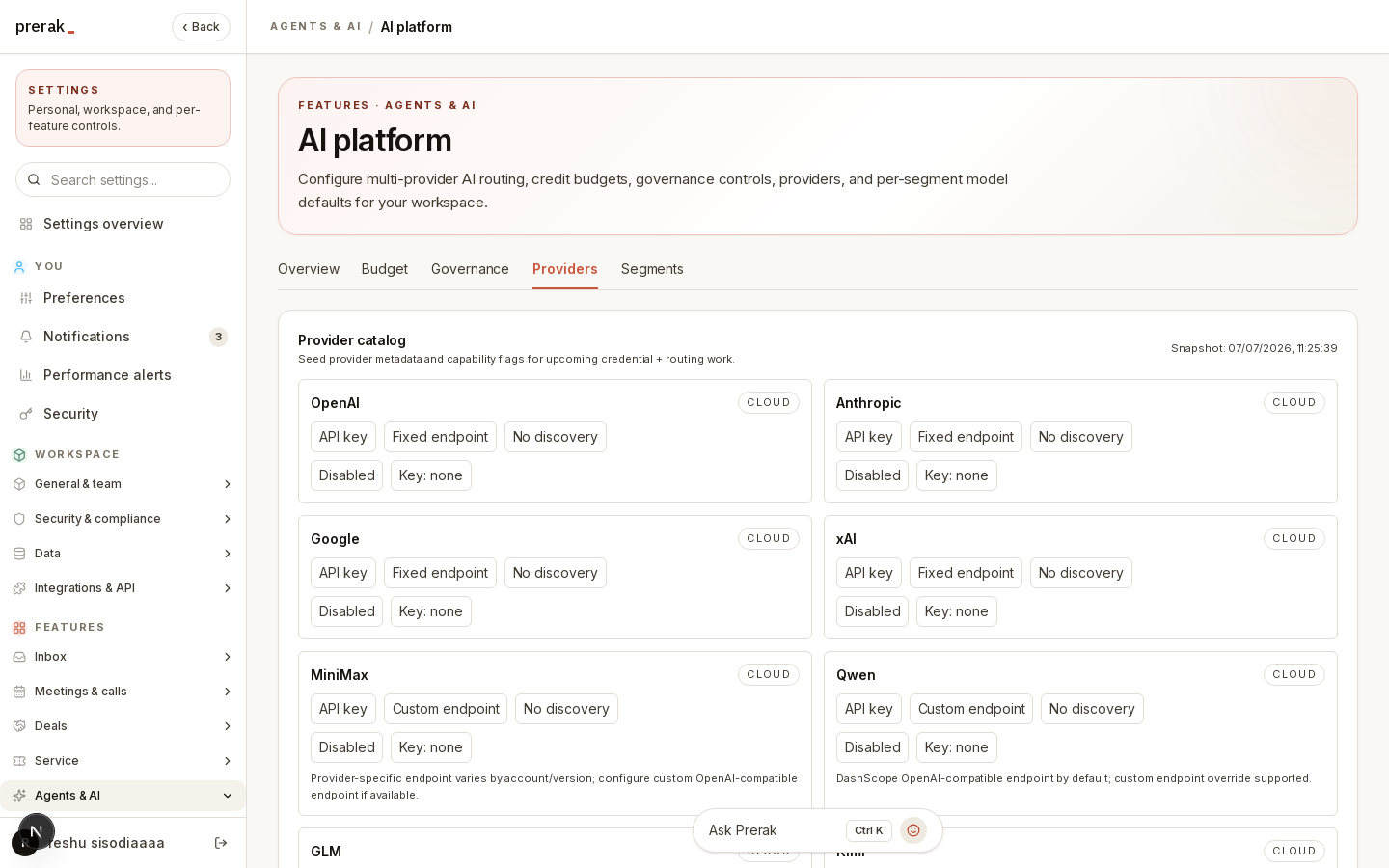Click the notification count badge 3

(219, 337)
